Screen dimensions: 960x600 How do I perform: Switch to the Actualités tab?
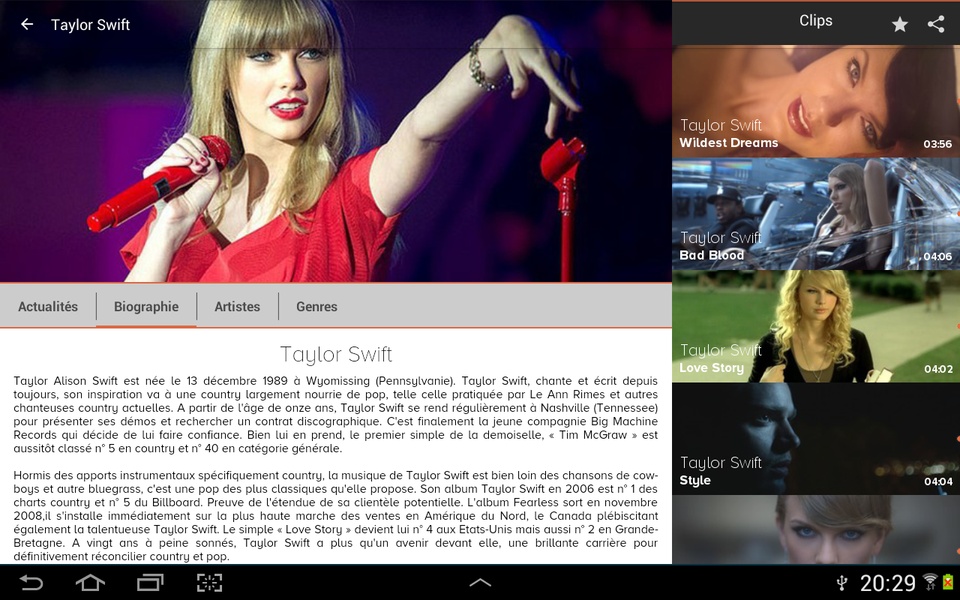[x=48, y=306]
